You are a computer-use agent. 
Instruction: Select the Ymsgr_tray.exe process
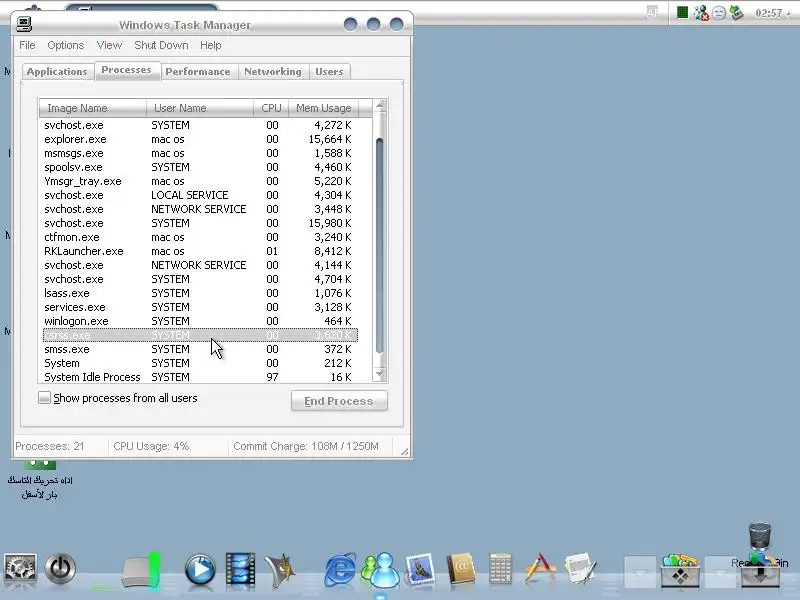[x=201, y=181]
